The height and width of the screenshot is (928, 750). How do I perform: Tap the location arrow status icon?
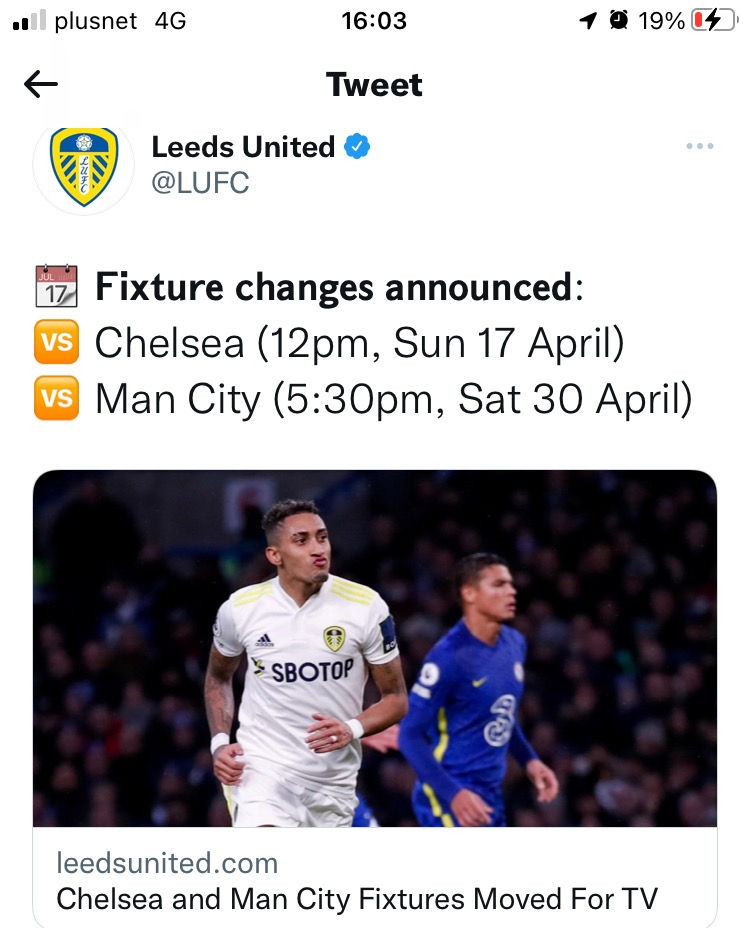point(589,21)
